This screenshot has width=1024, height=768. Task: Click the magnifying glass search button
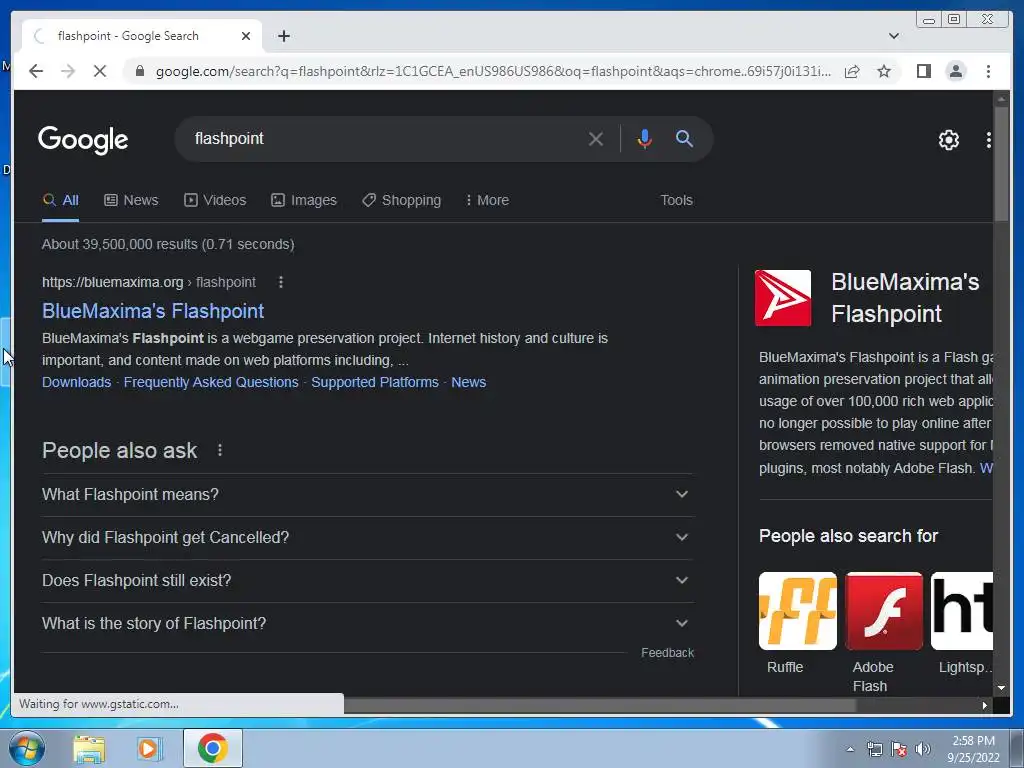[684, 138]
